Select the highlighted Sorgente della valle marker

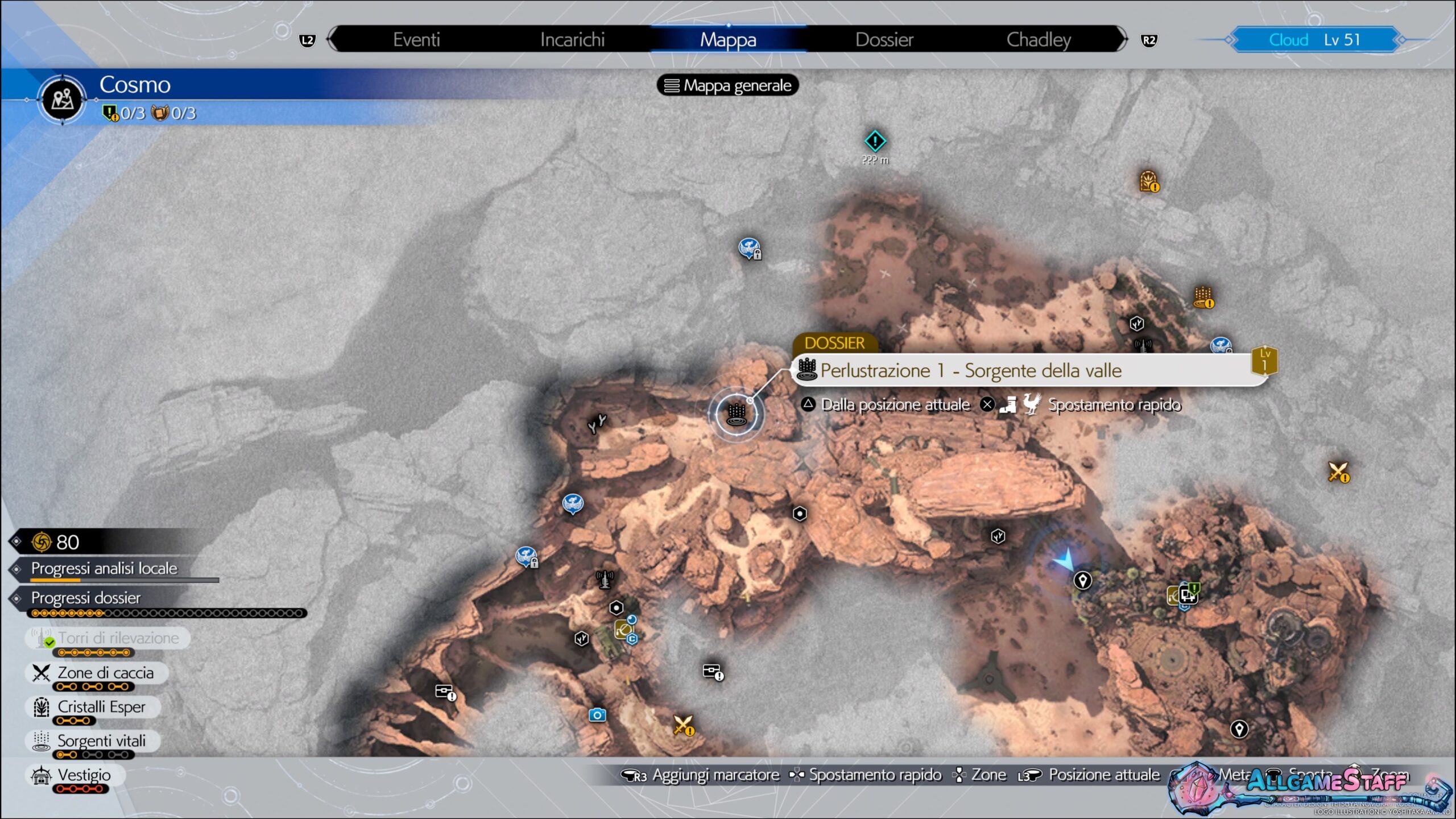point(737,413)
